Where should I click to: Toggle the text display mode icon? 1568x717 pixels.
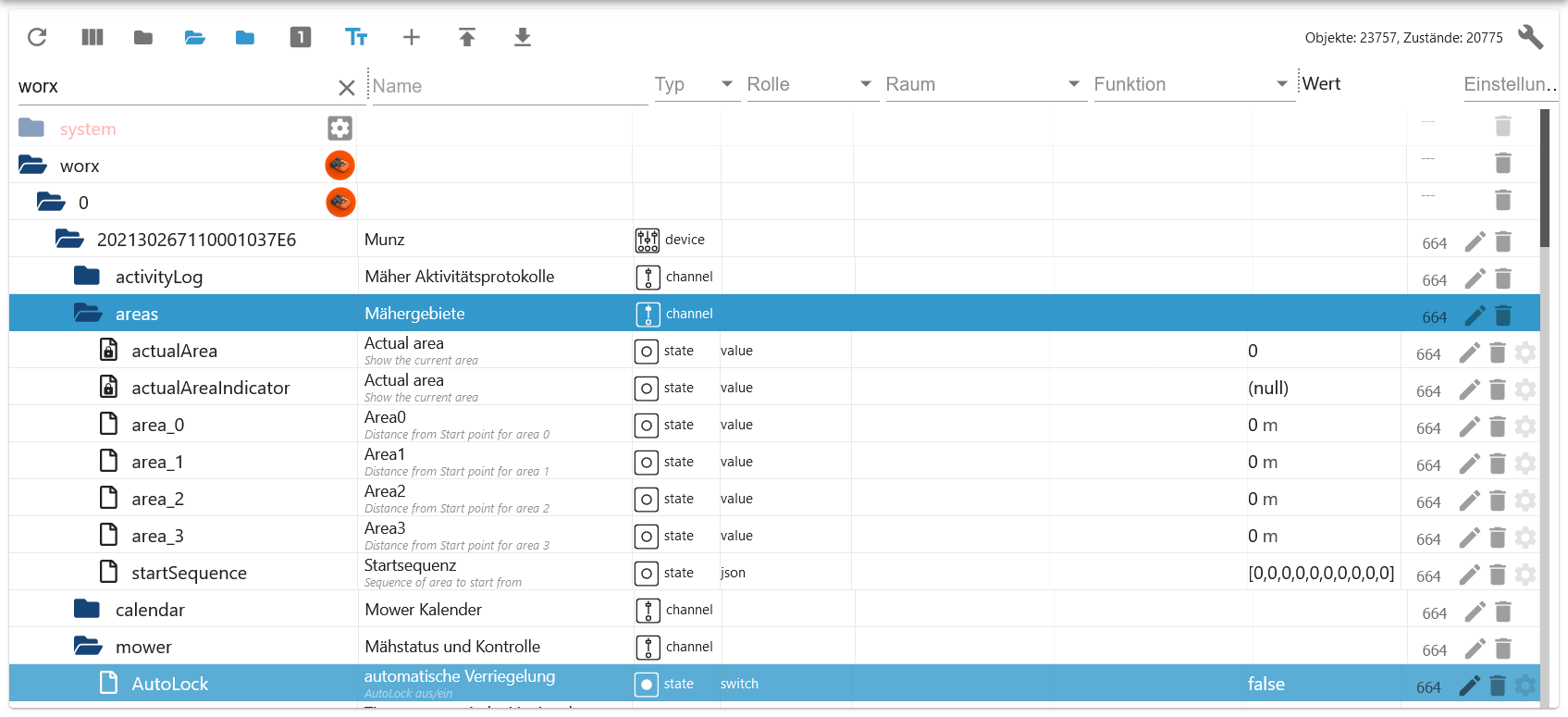[356, 37]
